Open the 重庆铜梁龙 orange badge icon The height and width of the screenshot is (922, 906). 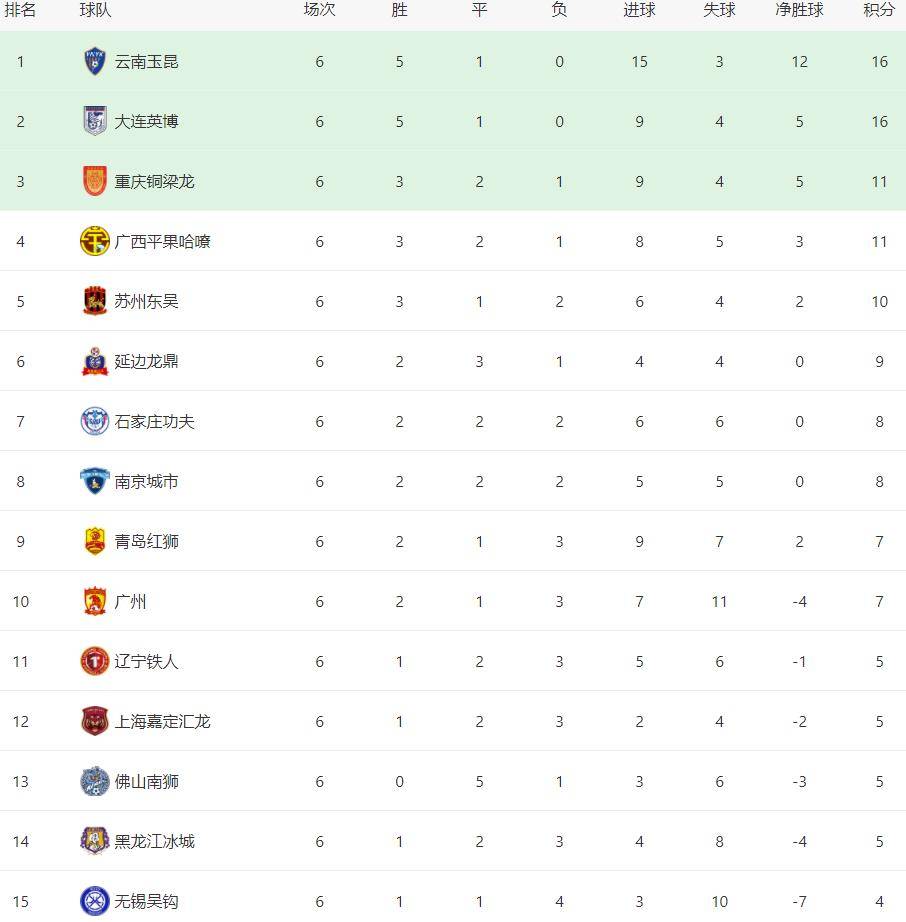click(x=95, y=181)
